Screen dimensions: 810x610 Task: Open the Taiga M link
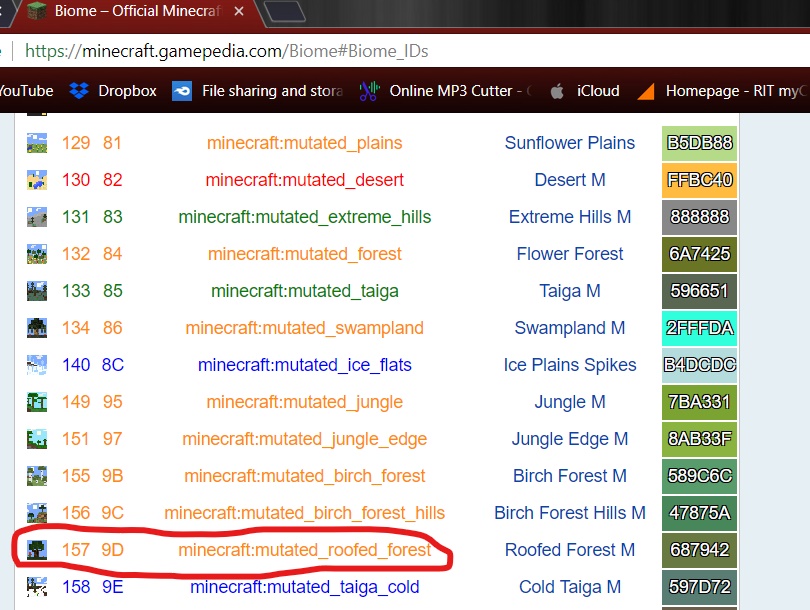[x=570, y=291]
